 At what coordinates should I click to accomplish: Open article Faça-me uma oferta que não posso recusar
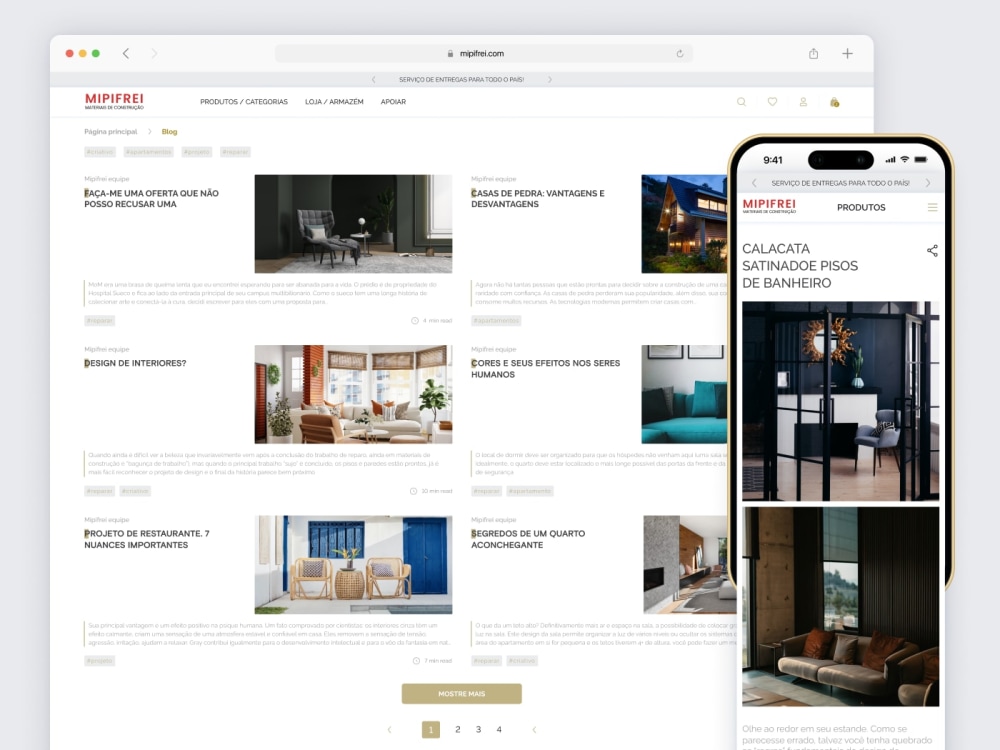click(x=152, y=199)
